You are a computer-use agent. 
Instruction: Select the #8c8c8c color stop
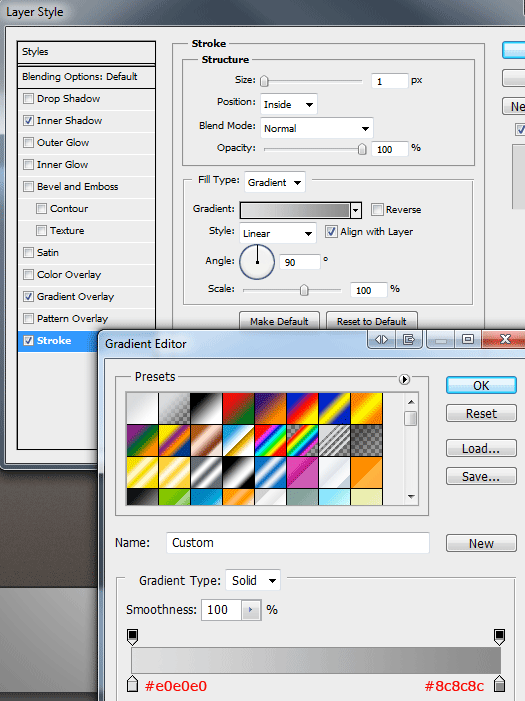point(500,684)
